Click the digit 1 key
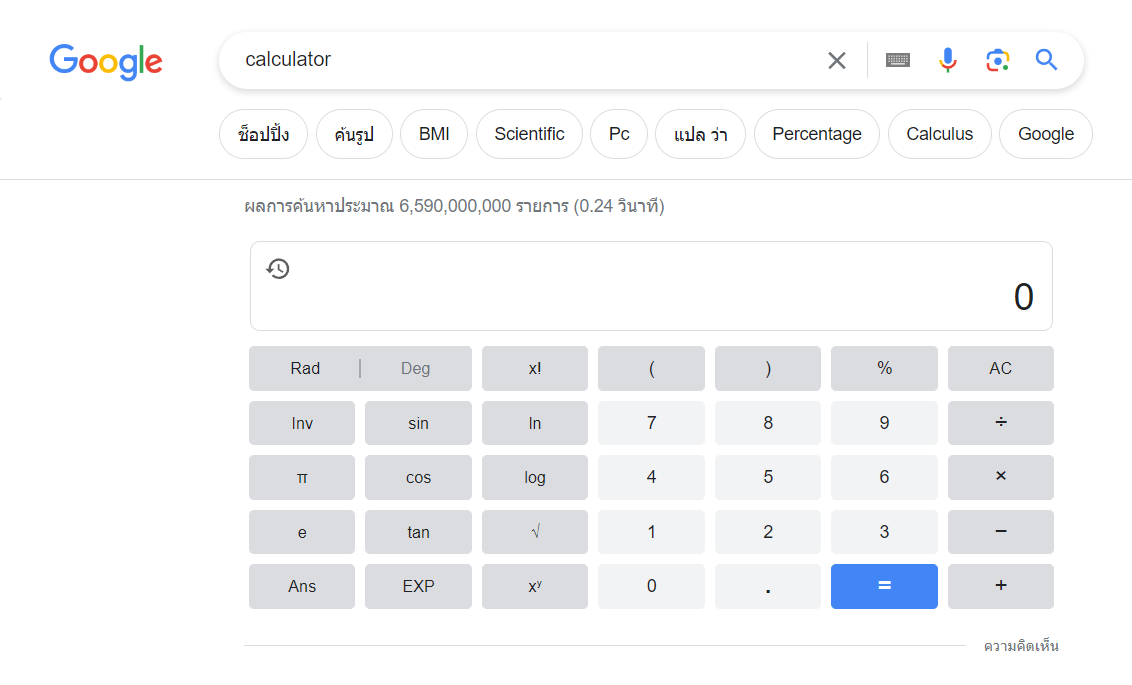 [x=651, y=532]
